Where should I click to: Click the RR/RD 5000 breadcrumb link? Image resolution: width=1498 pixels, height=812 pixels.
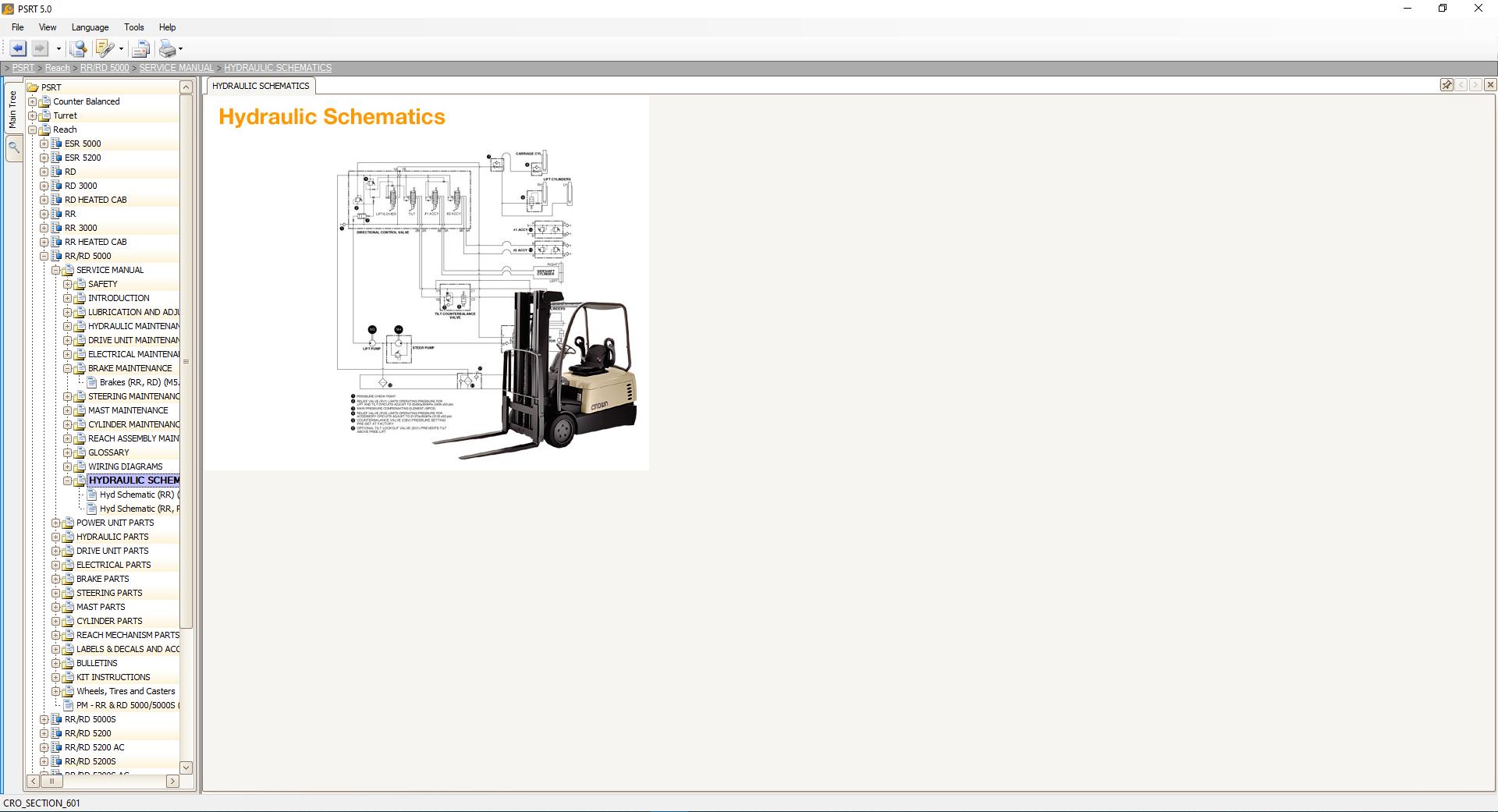(x=105, y=68)
